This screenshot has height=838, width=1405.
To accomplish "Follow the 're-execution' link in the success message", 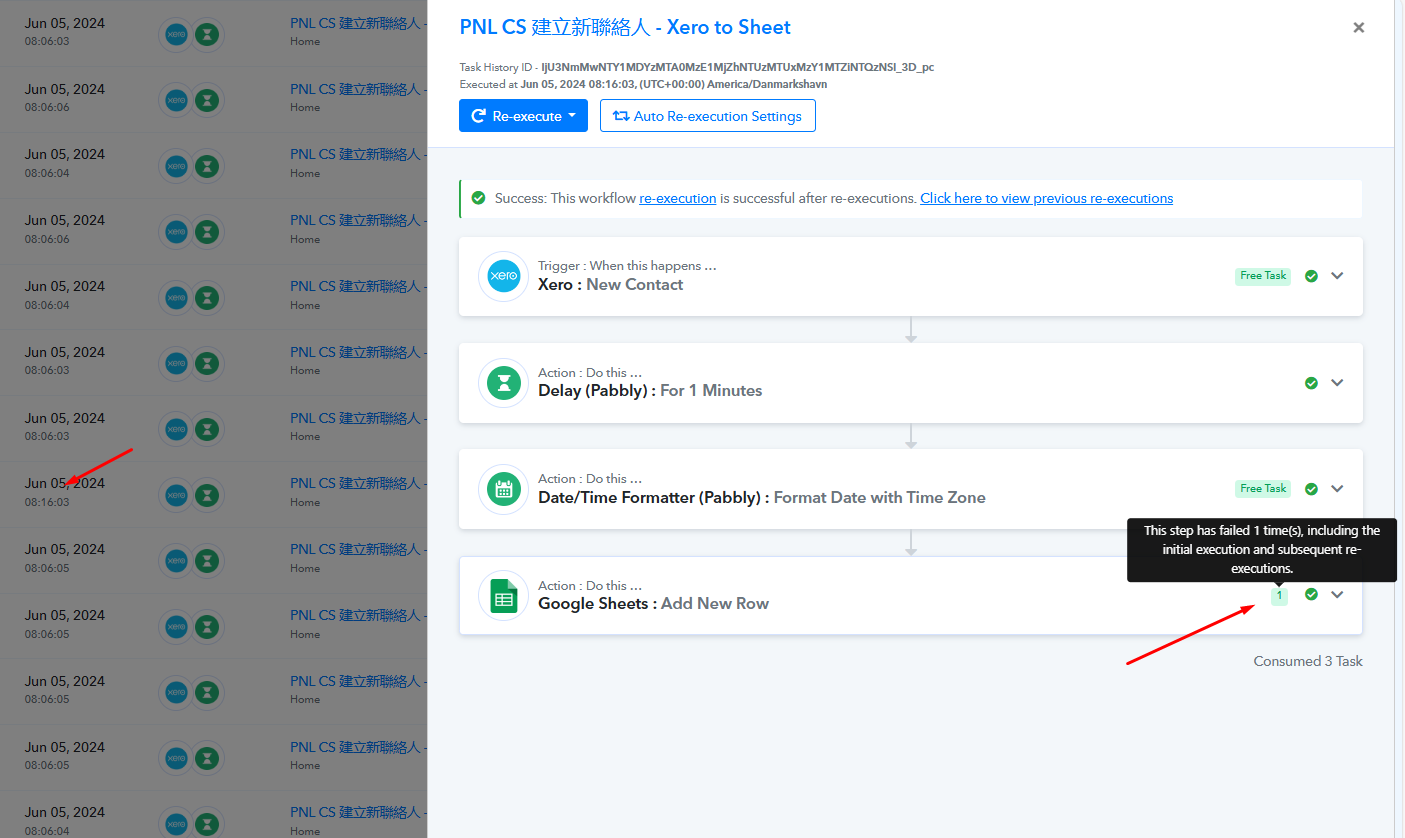I will (x=678, y=199).
